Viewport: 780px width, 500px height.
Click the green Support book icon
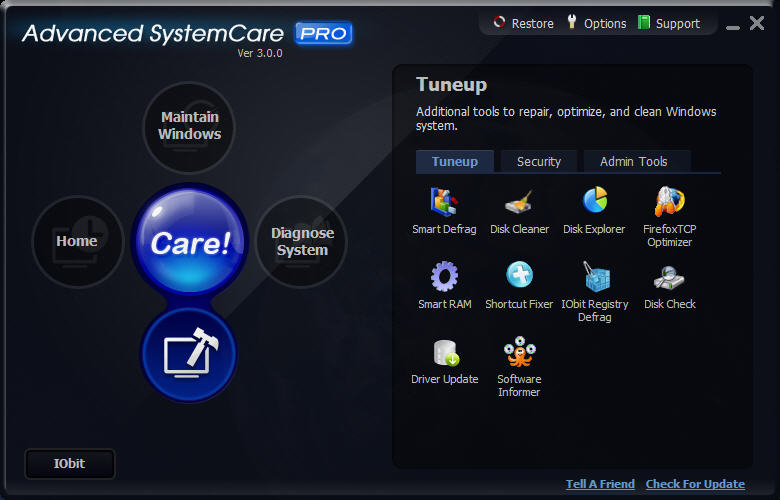tap(644, 22)
